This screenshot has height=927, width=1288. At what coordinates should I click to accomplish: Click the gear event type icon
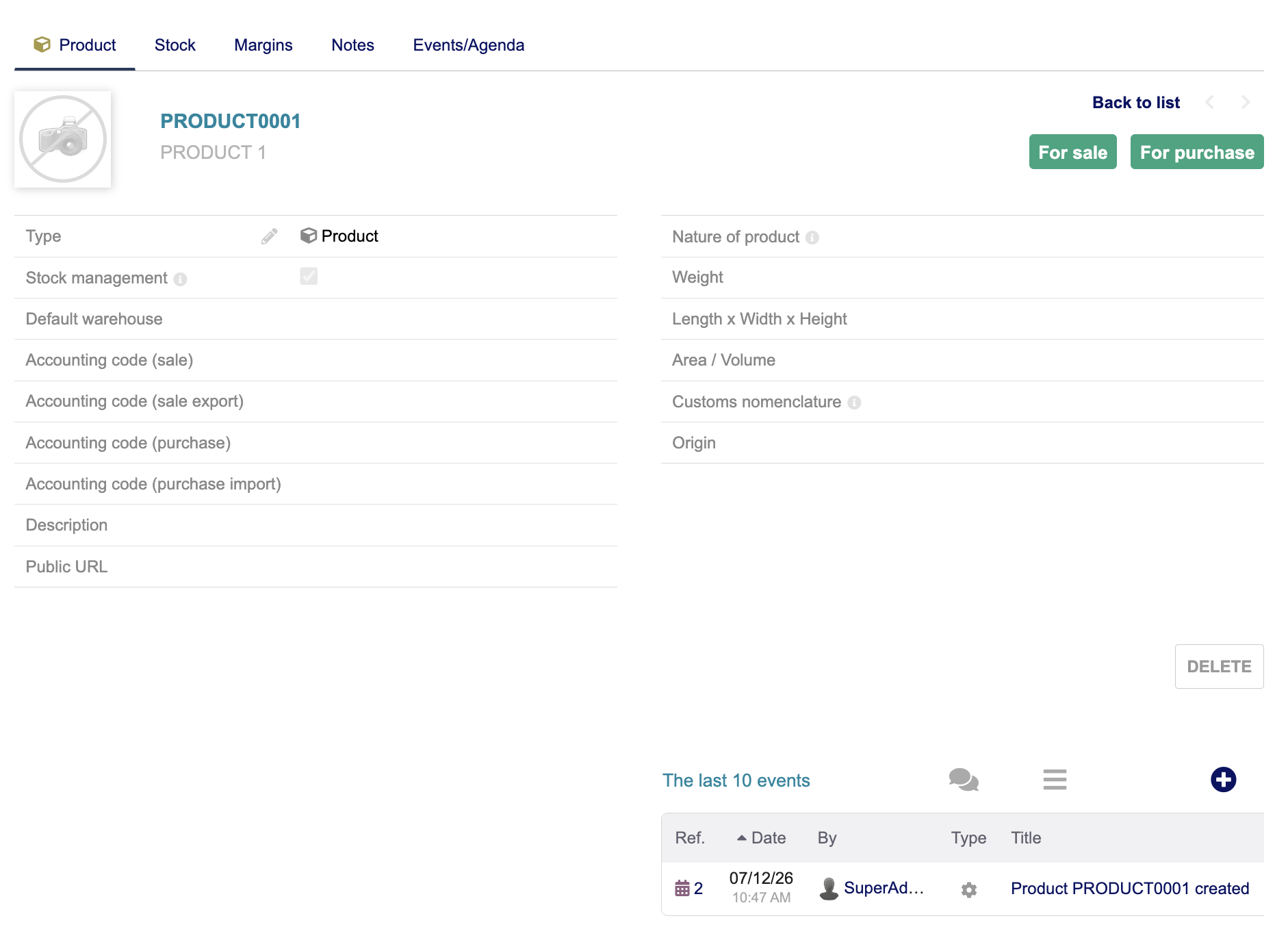pyautogui.click(x=969, y=889)
